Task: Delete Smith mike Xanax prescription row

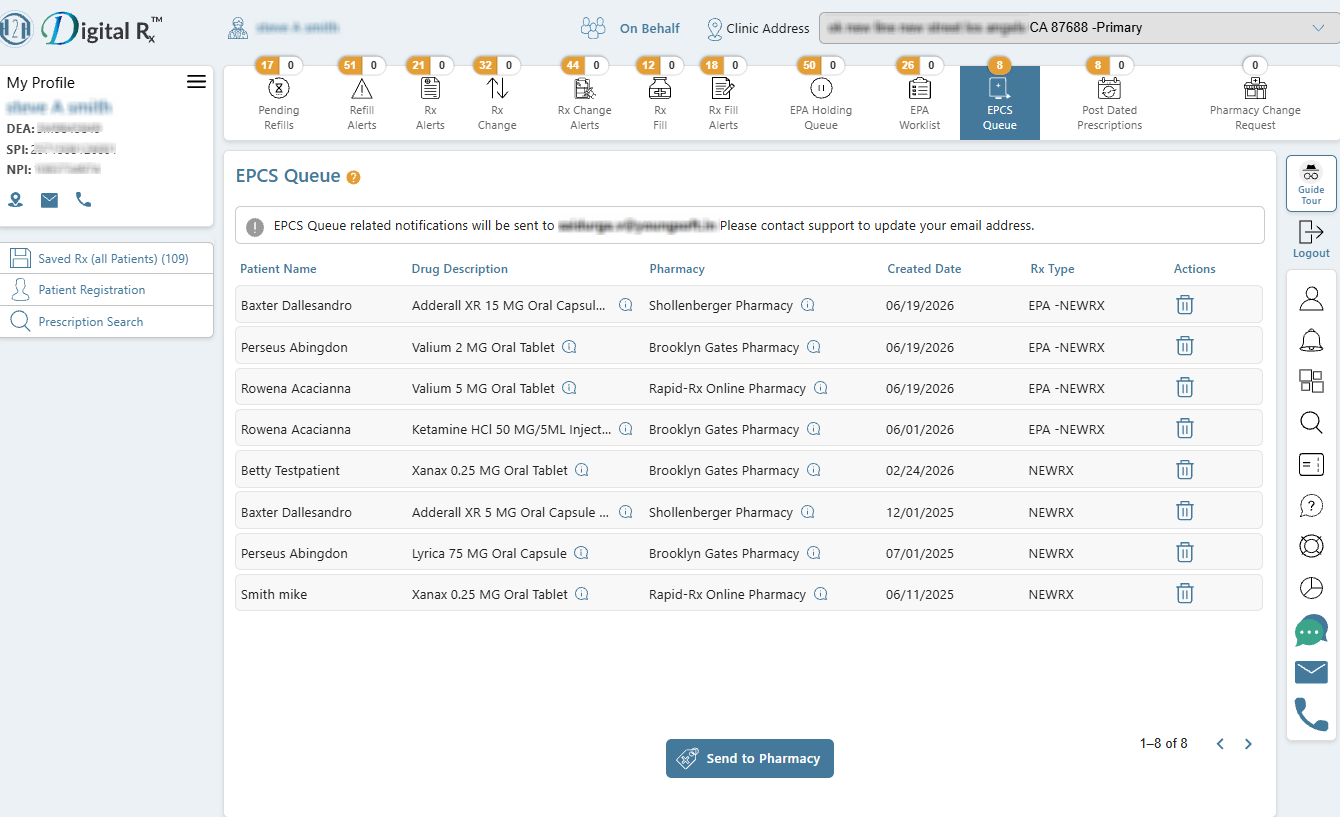Action: (x=1185, y=593)
